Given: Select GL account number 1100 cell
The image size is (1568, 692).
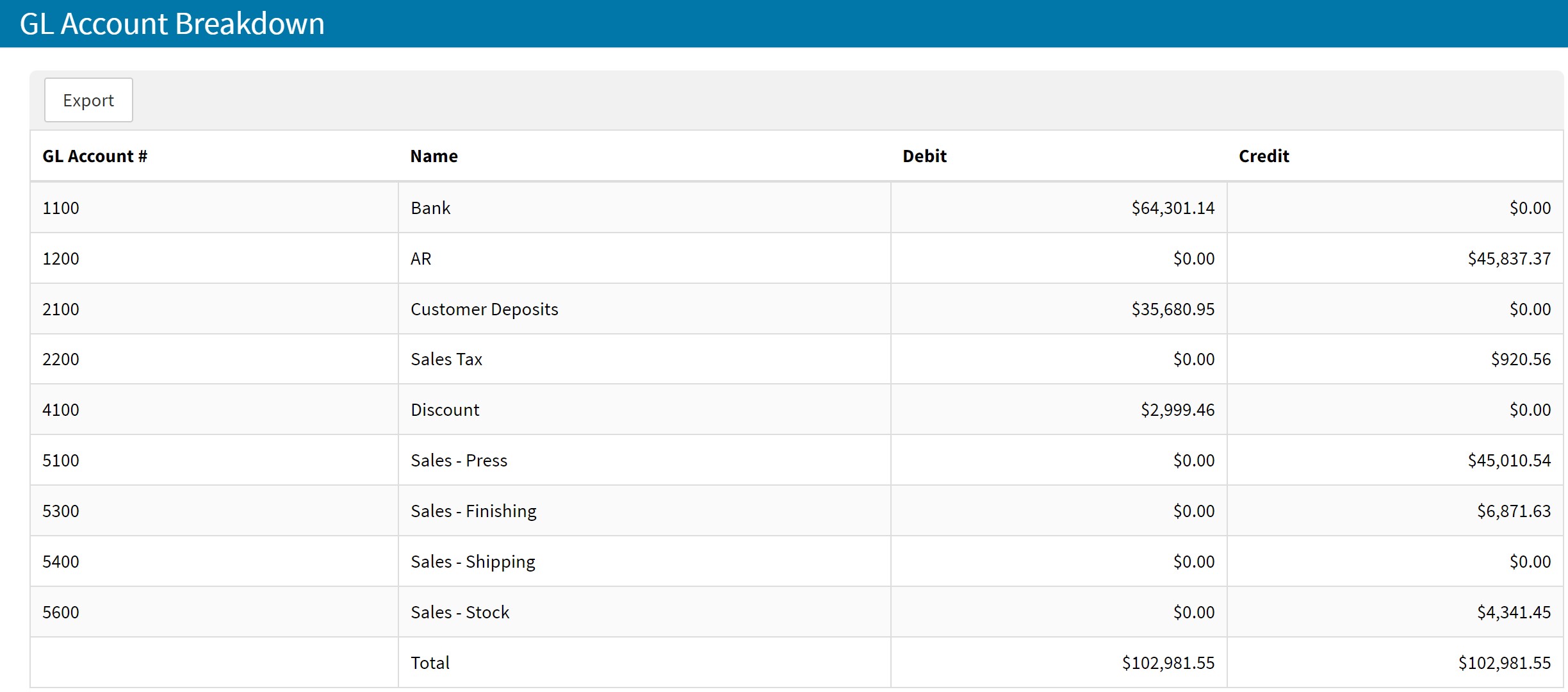Looking at the screenshot, I should (61, 208).
